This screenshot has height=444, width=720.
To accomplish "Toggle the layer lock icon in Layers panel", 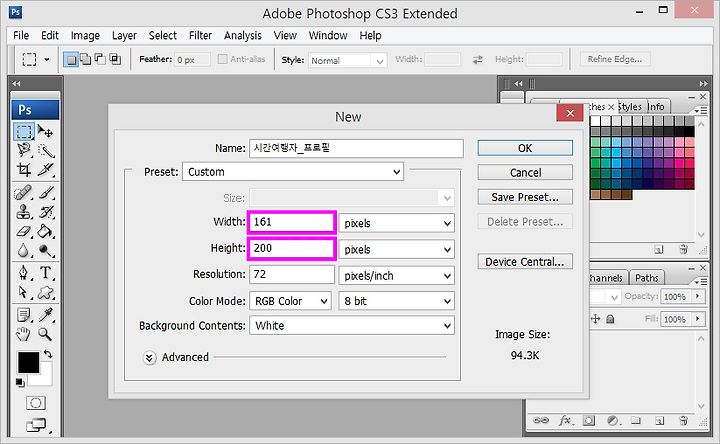I will click(x=610, y=319).
